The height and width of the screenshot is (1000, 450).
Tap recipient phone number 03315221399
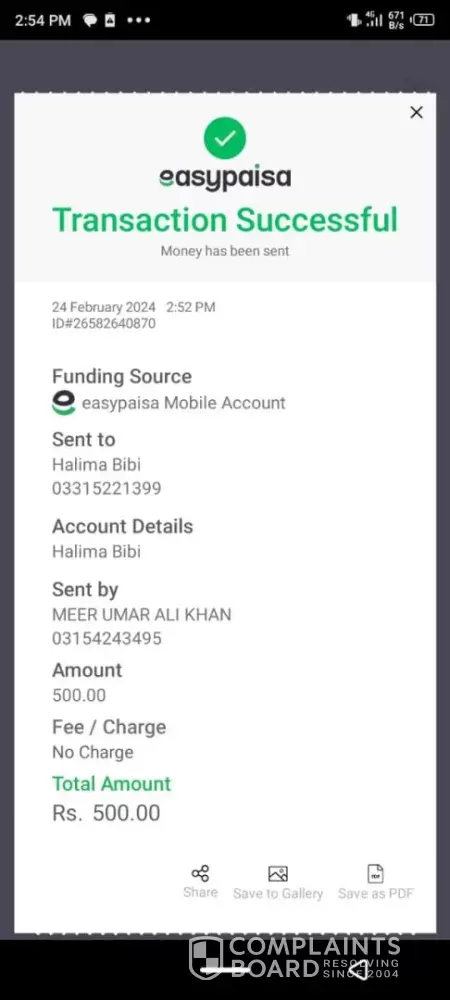[x=106, y=489]
